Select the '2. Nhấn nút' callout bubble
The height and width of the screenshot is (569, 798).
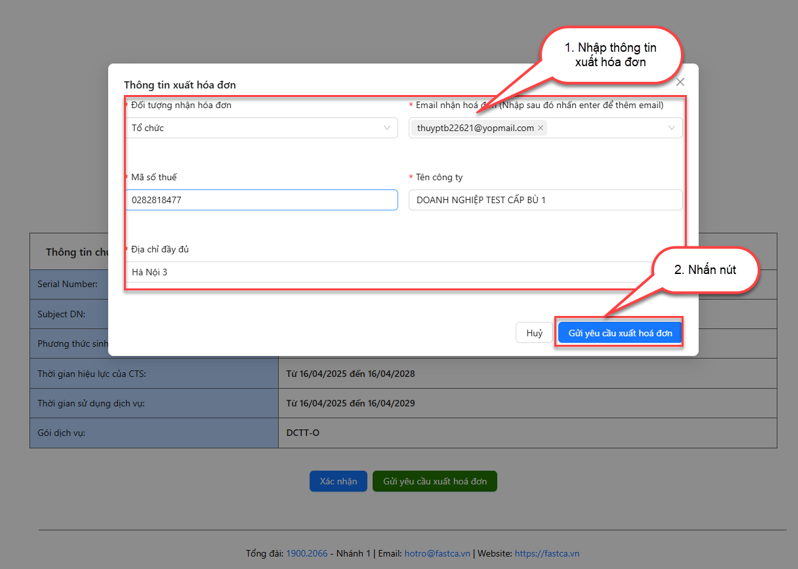706,270
